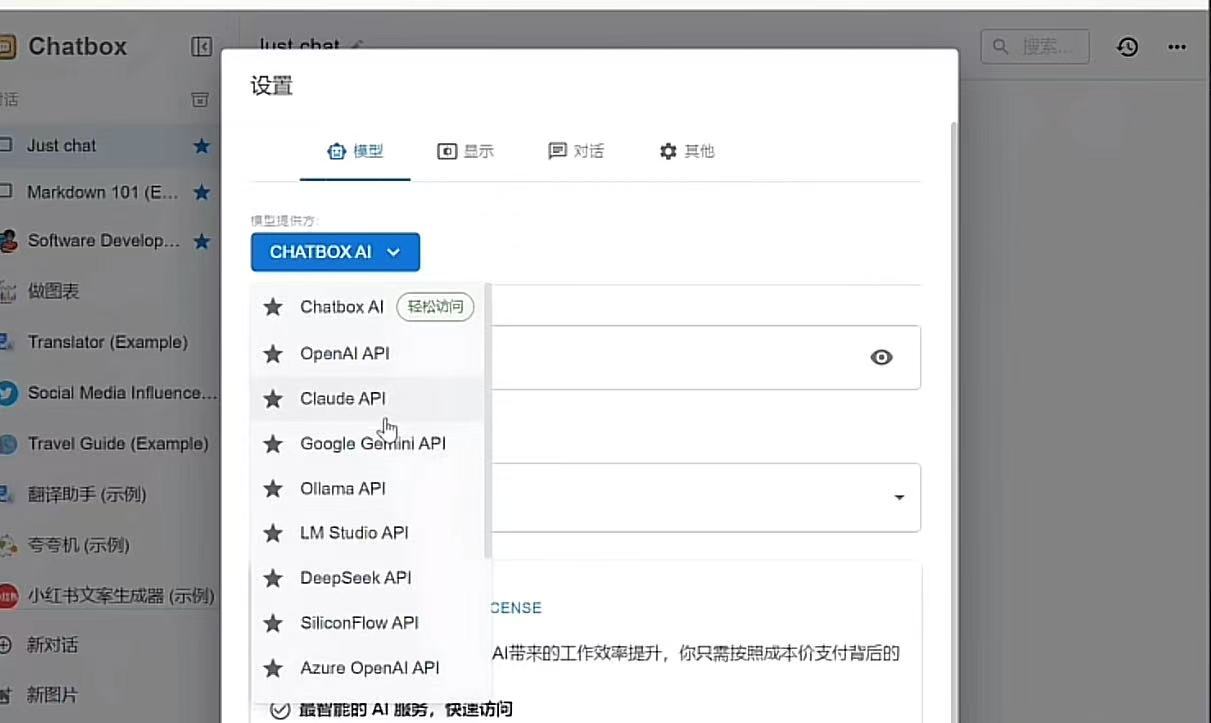The image size is (1211, 723).
Task: Click the search box in the header
Action: [x=1035, y=47]
